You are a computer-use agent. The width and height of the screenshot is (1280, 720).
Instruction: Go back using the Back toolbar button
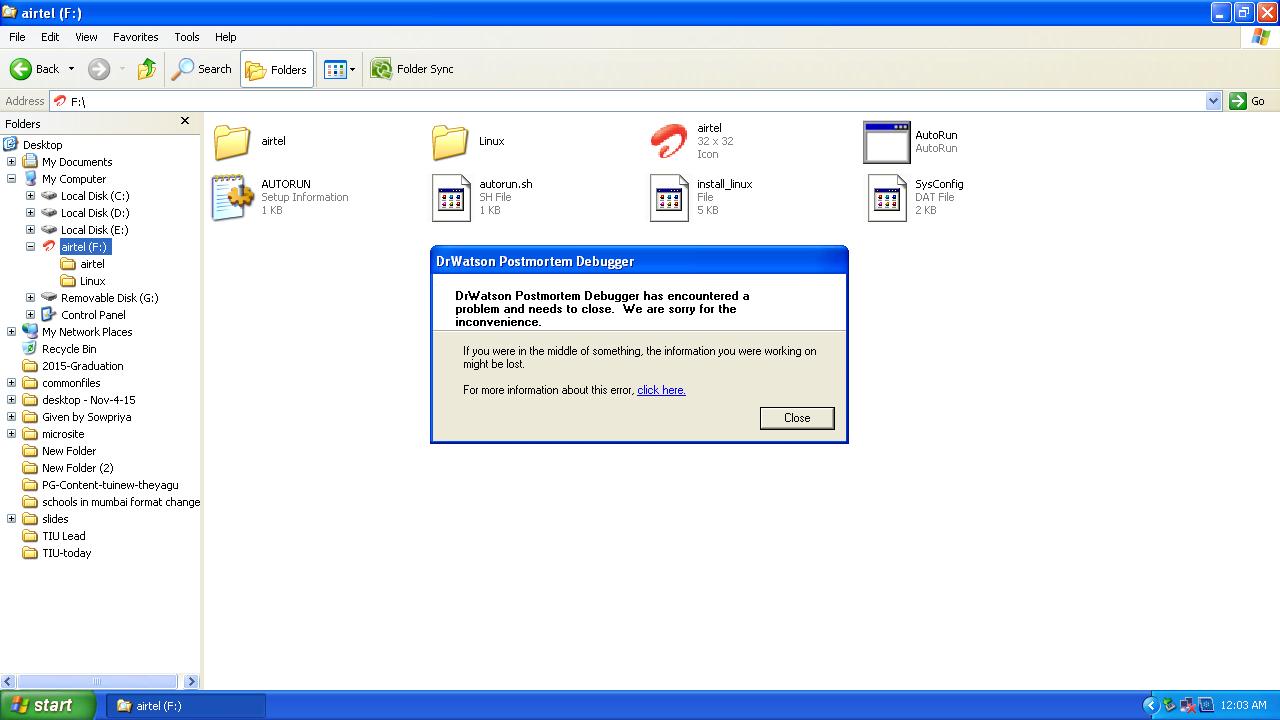(x=35, y=69)
